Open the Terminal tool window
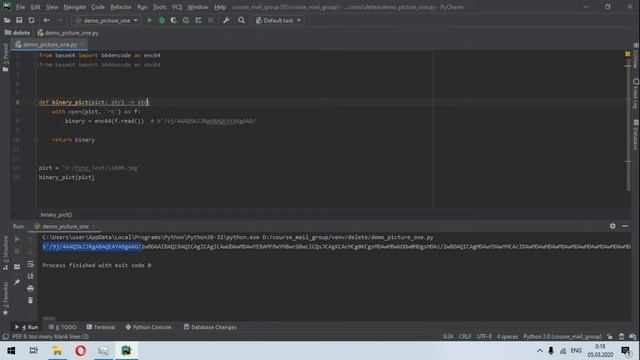 click(x=101, y=327)
